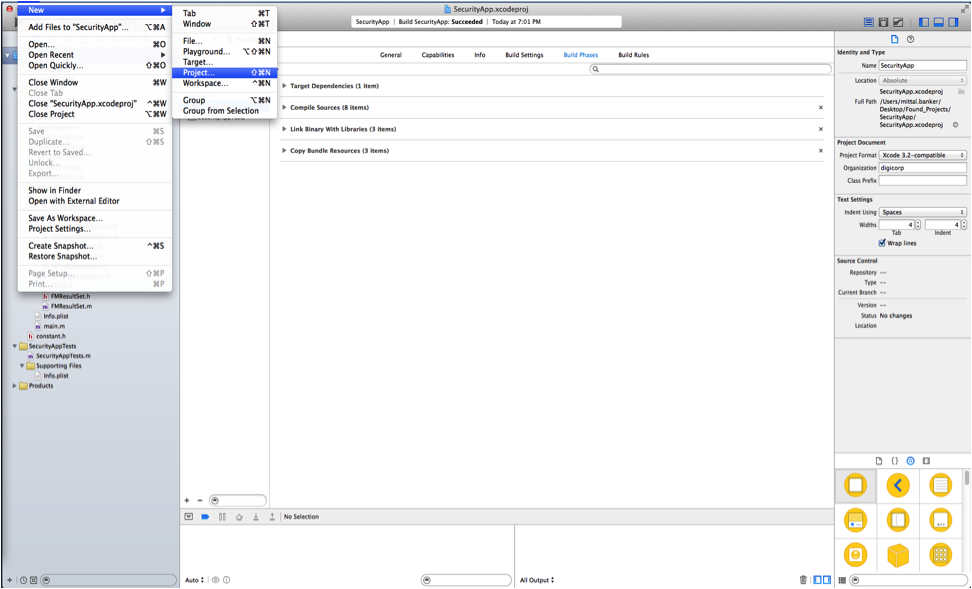972x589 pixels.
Task: Select the Tab Bar Controller library object
Action: (x=855, y=520)
